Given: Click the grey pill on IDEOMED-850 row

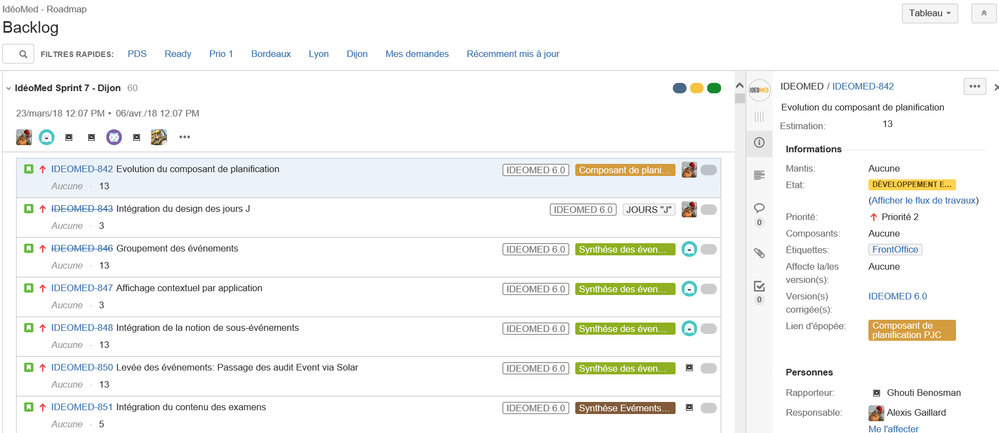Looking at the screenshot, I should (x=708, y=368).
